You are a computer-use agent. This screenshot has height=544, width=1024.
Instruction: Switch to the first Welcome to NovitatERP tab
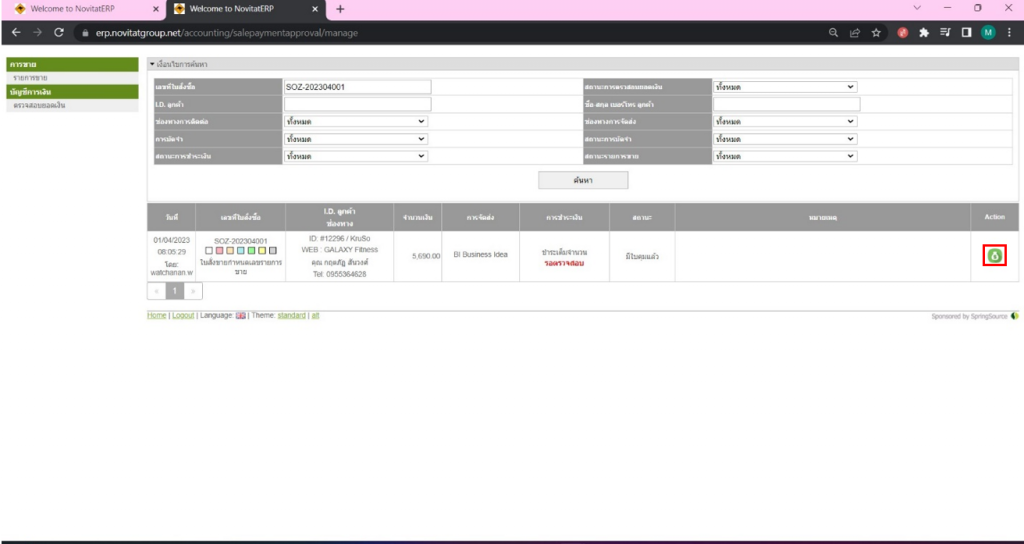(80, 9)
